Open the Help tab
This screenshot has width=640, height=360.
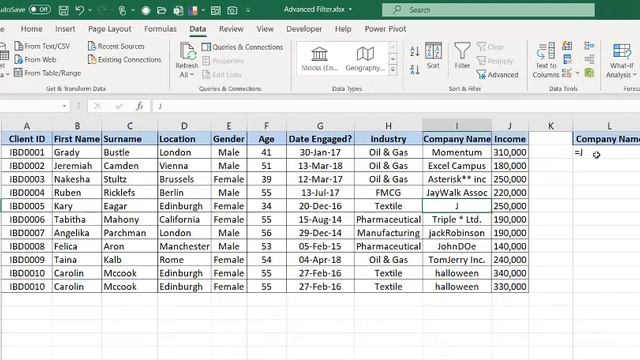[x=343, y=29]
